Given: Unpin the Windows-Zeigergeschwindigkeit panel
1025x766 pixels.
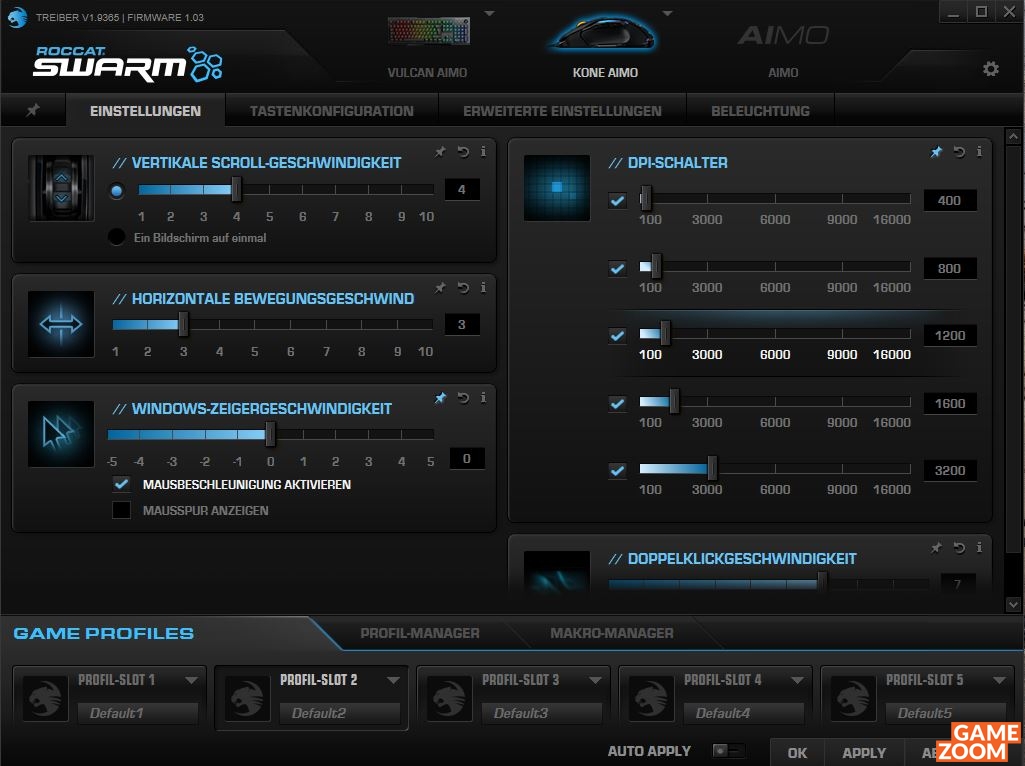Looking at the screenshot, I should click(440, 397).
